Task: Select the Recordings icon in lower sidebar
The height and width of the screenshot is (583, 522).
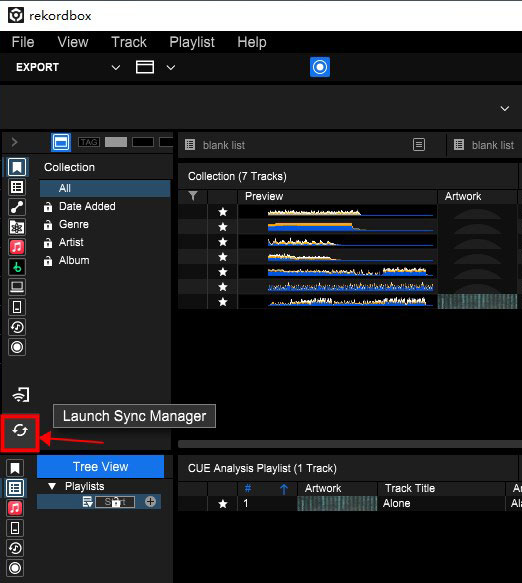Action: coord(15,568)
